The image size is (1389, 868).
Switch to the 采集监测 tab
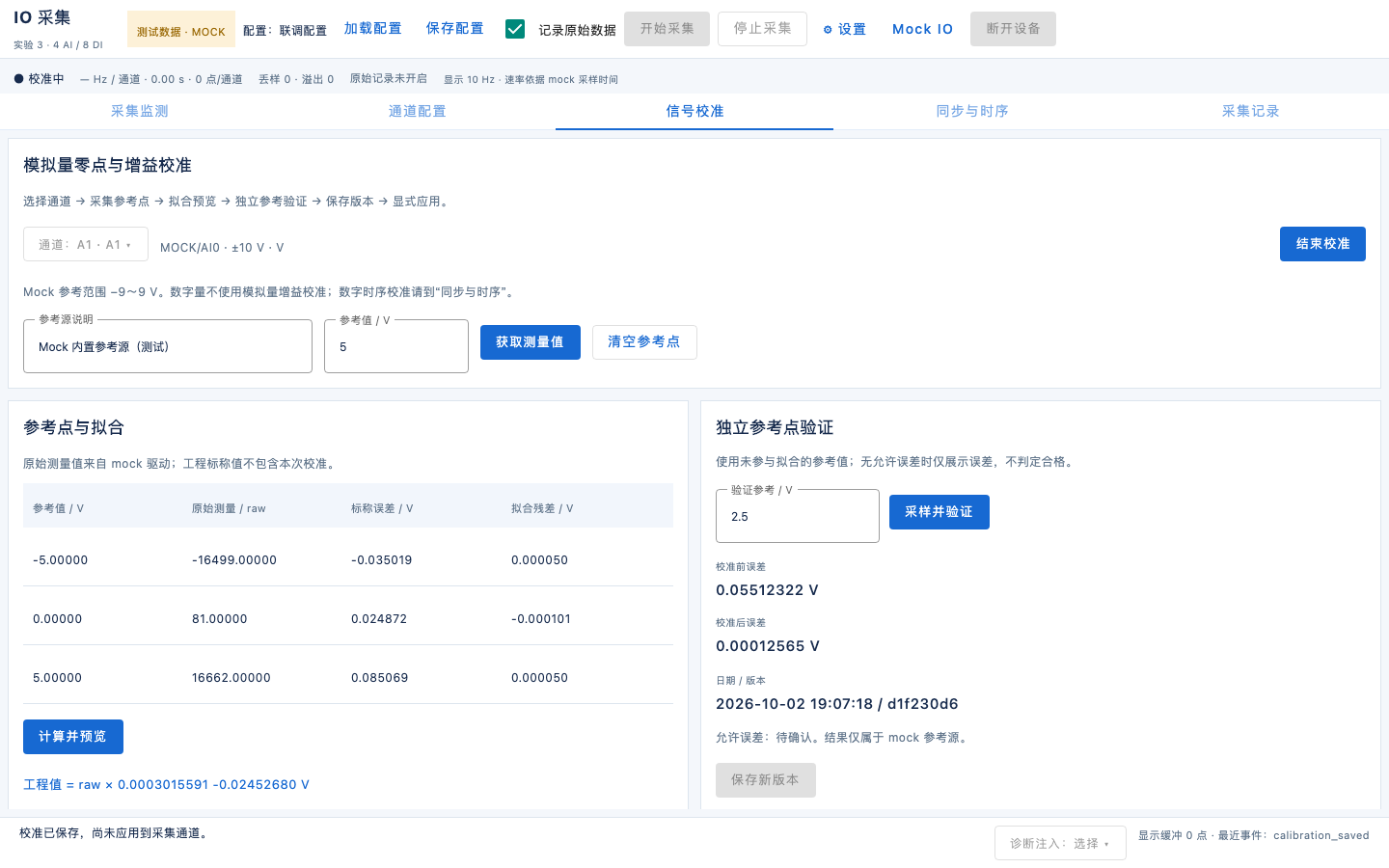point(139,111)
